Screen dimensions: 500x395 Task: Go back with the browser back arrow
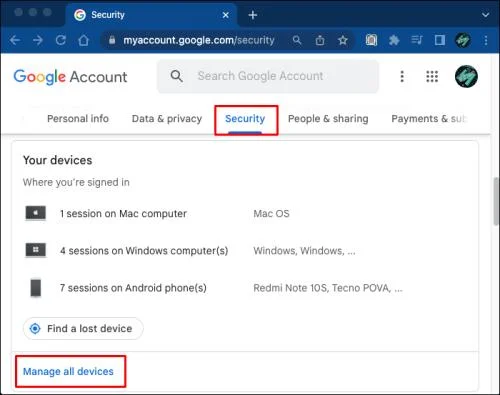coord(15,41)
